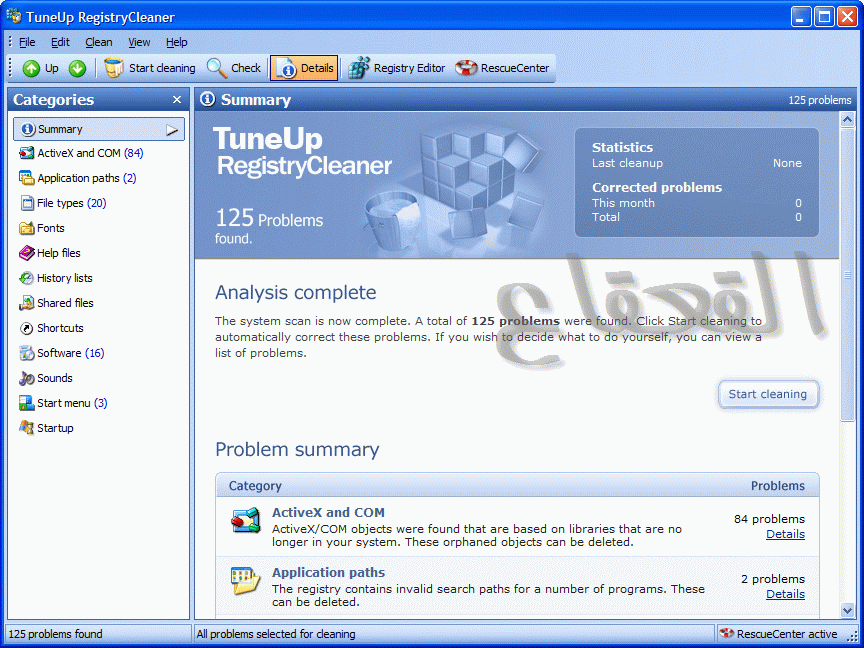Select the Shortcuts arrow icon

[26, 328]
